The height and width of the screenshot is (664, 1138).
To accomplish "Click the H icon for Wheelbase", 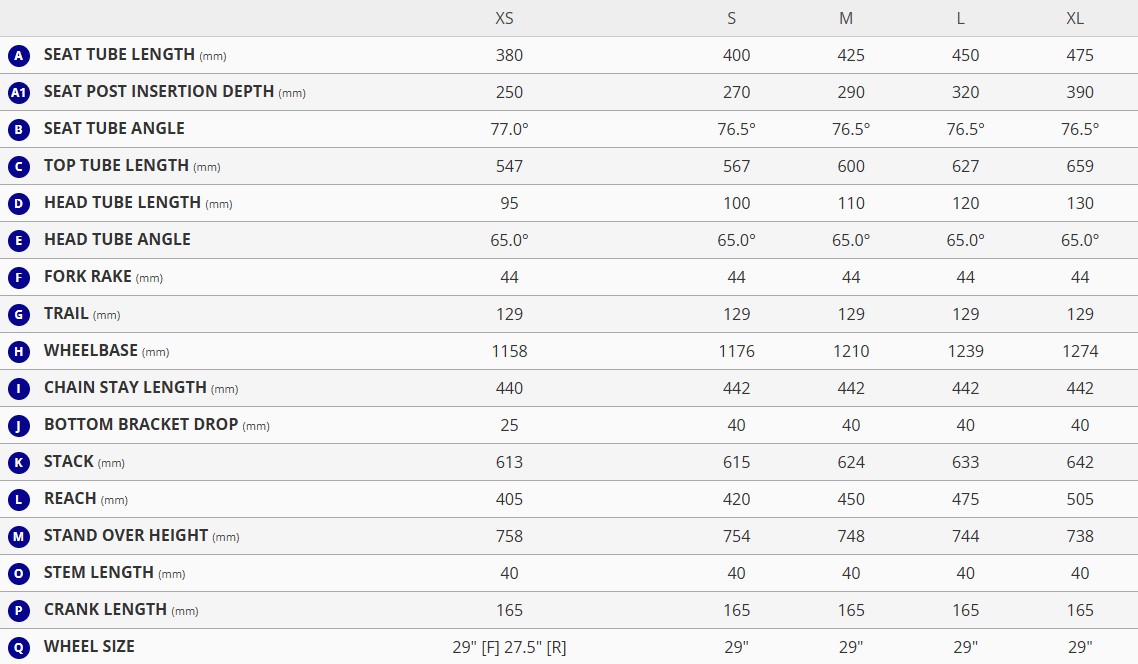I will [x=18, y=352].
